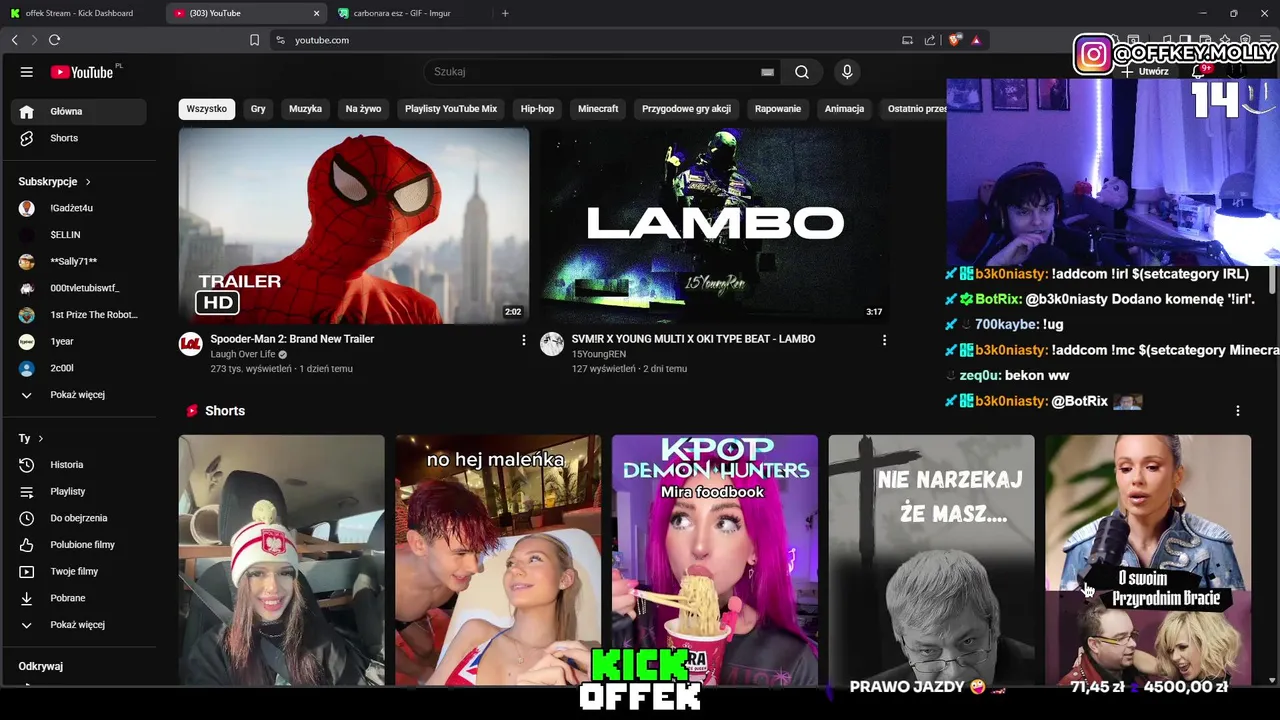Open the Subskrypcje section chevron
1280x720 pixels.
88,182
